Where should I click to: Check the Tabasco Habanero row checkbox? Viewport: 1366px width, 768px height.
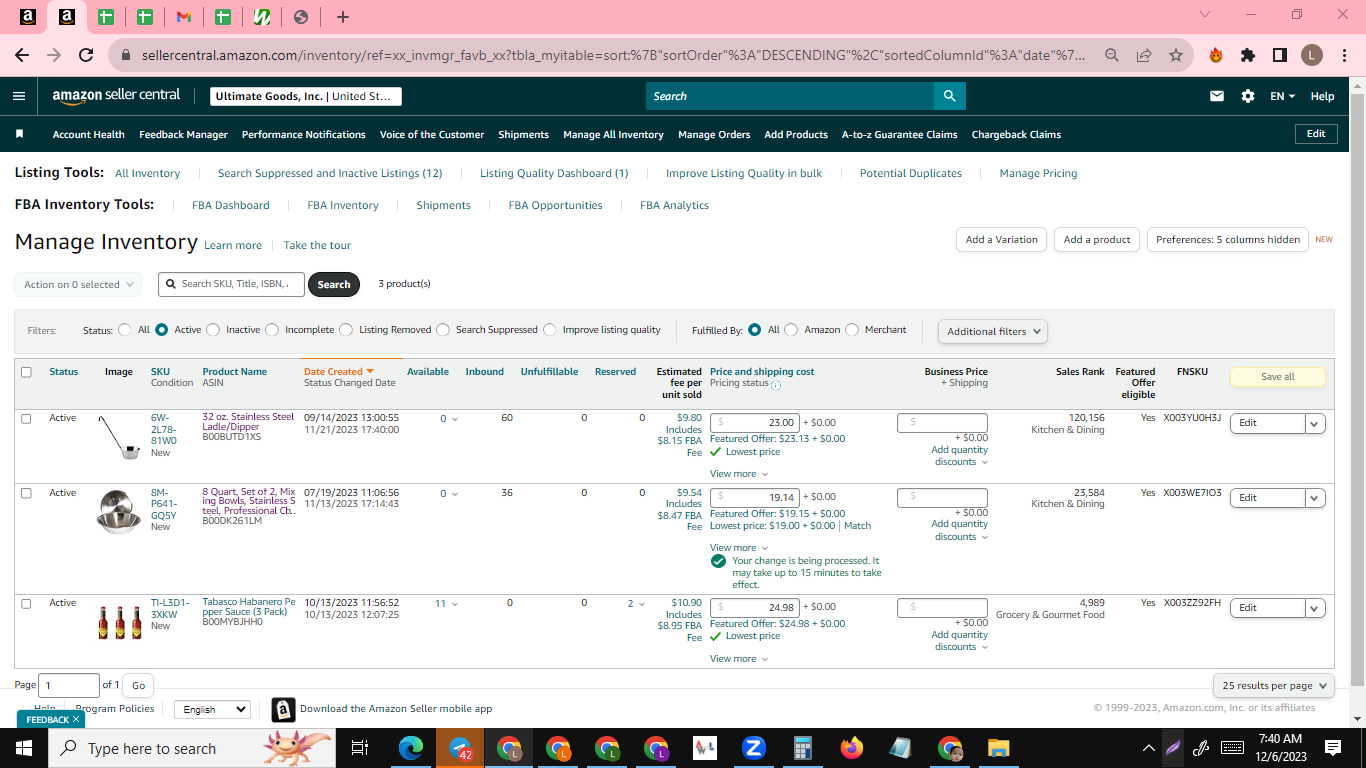coord(26,603)
